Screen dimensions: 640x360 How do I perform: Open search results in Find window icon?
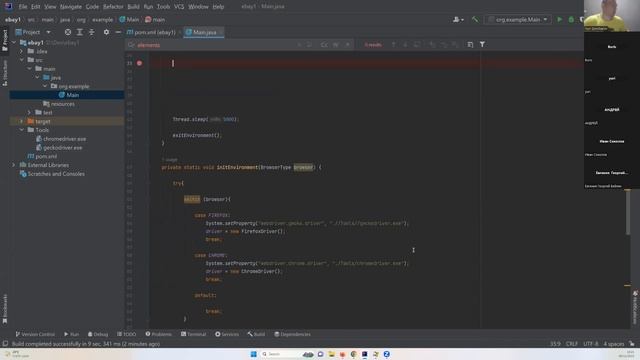(x=470, y=44)
